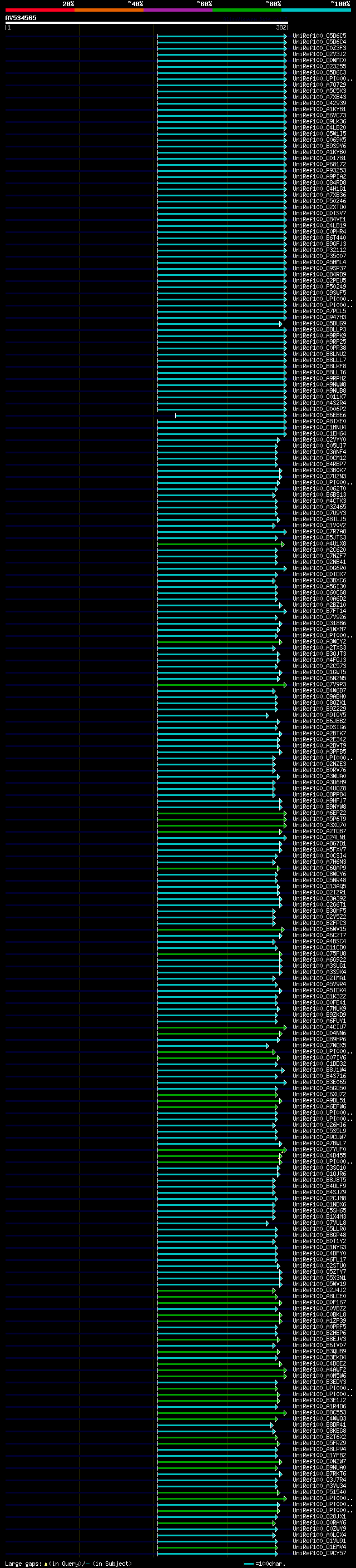356x1568 pixels.
Task: Open hit UniRef100_A0LCX4
Action: [x=319, y=1535]
